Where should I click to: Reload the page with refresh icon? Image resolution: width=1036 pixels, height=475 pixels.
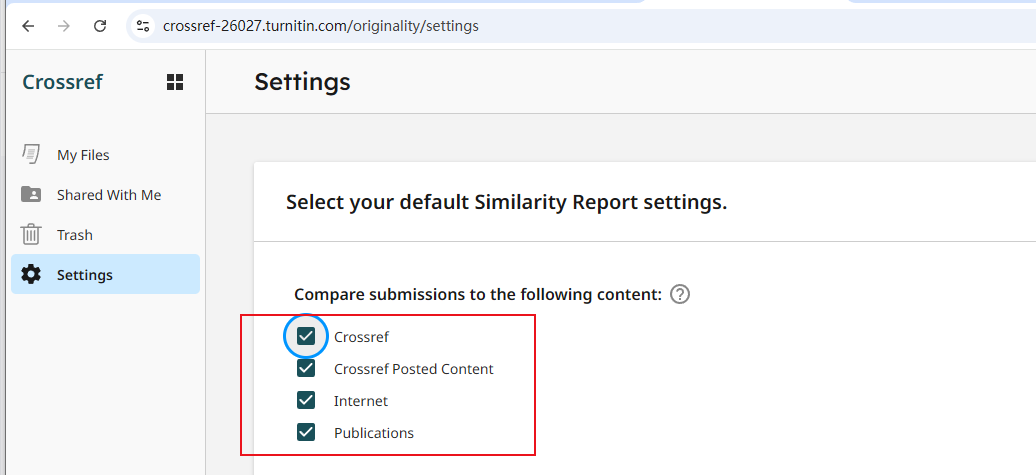[x=100, y=26]
